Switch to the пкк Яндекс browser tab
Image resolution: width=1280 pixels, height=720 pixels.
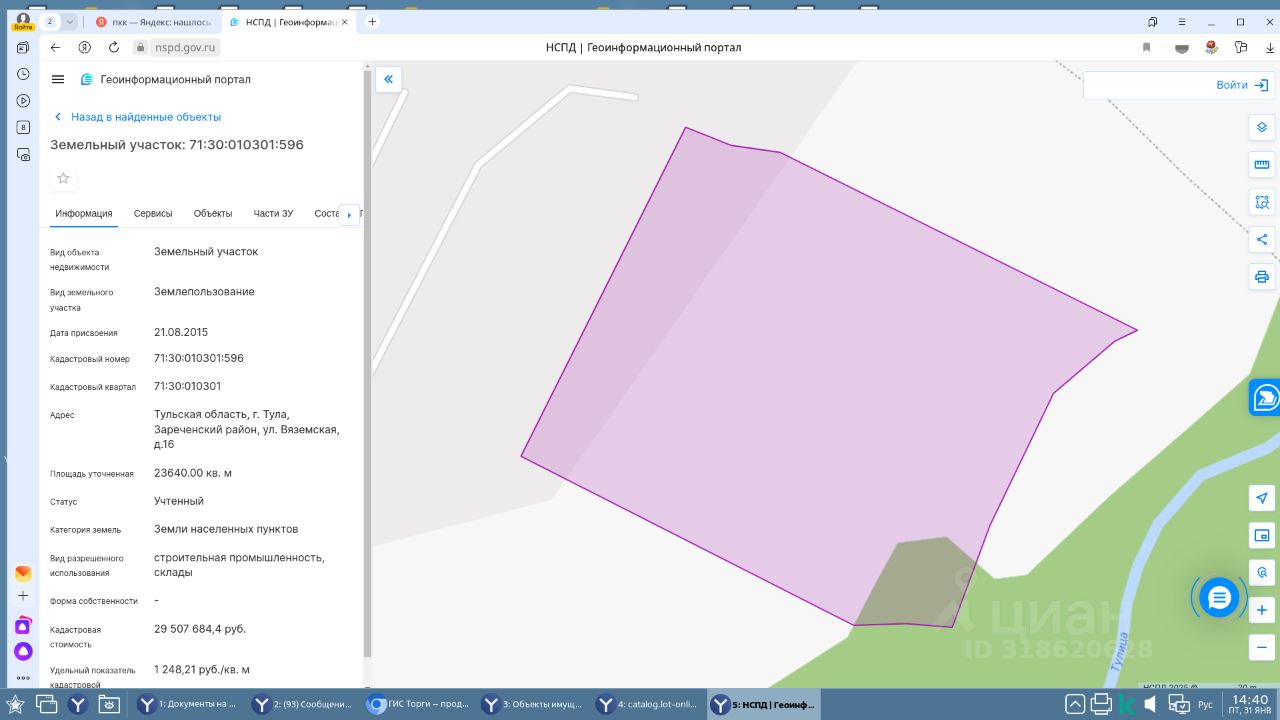tap(152, 21)
